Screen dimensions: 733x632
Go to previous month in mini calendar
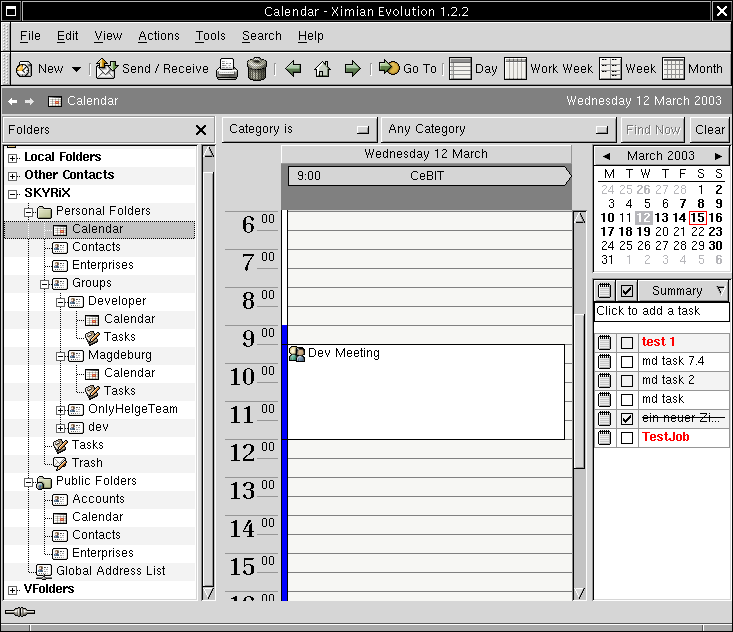click(606, 156)
